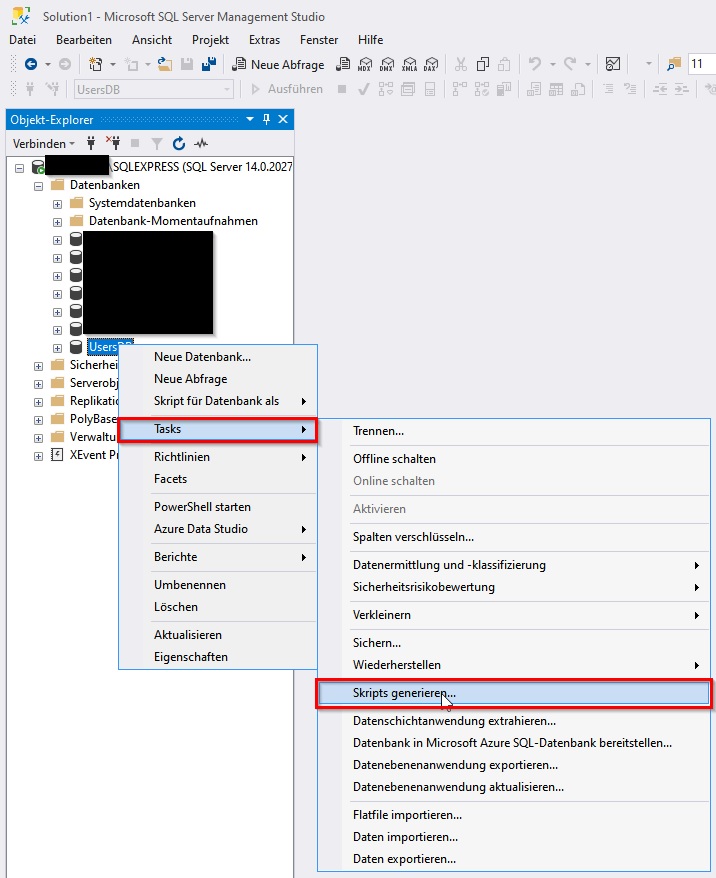716x878 pixels.
Task: Click the navigate back arrow icon
Action: (x=31, y=64)
